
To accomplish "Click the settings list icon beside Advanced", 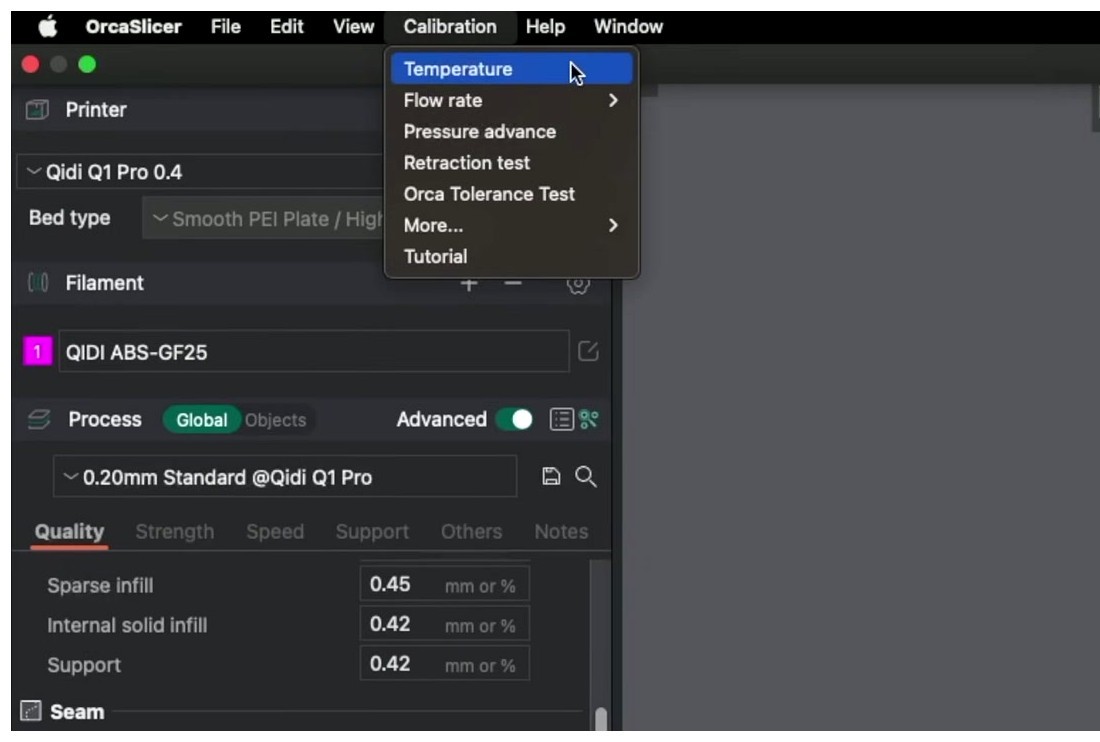I will [x=561, y=419].
